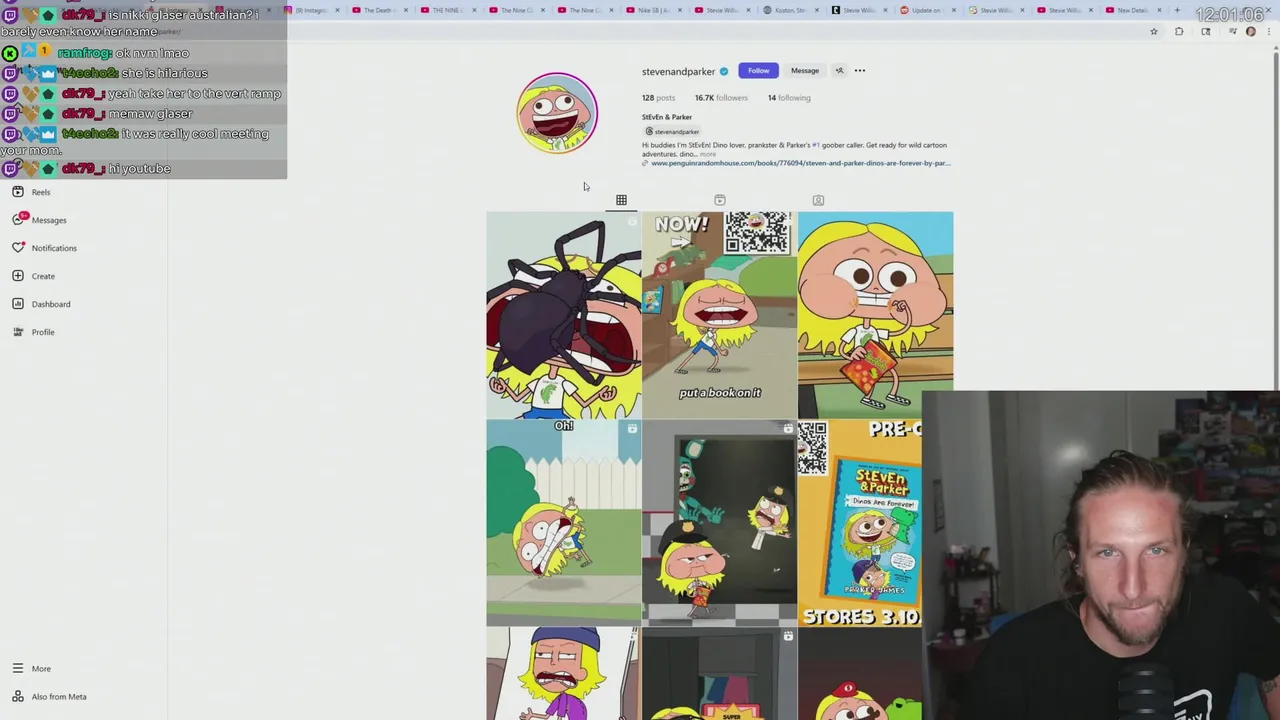Show similar accounts suggestions icon

tap(839, 71)
